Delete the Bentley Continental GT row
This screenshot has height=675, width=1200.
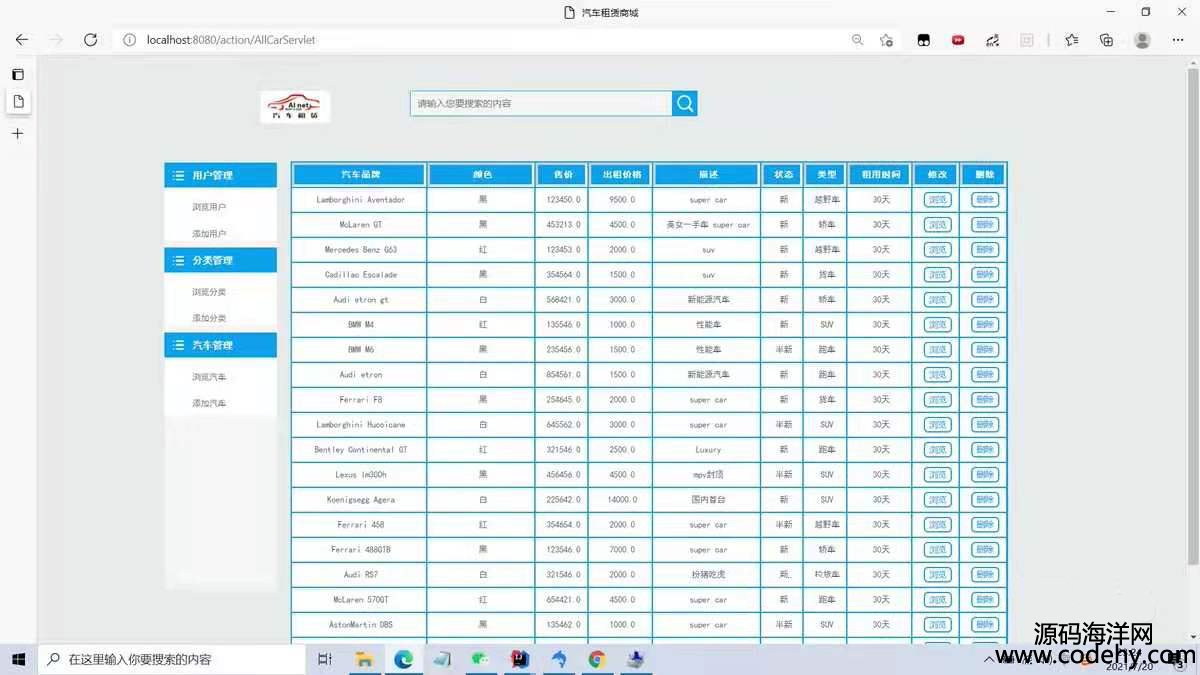click(984, 450)
